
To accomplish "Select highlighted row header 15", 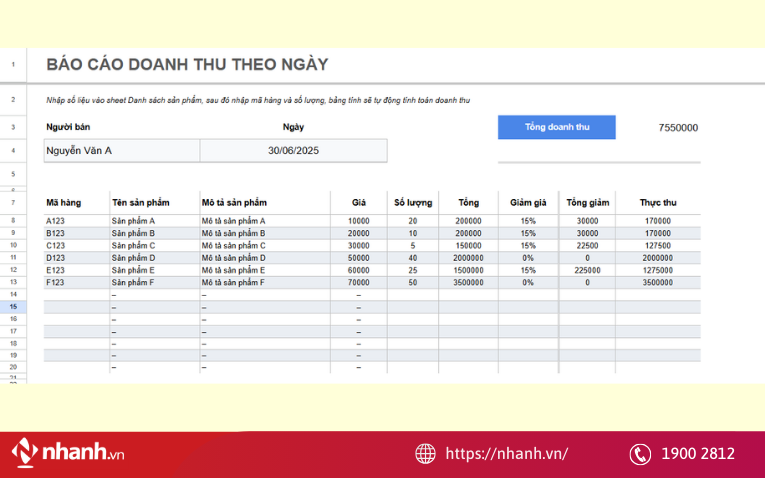I will click(x=13, y=307).
